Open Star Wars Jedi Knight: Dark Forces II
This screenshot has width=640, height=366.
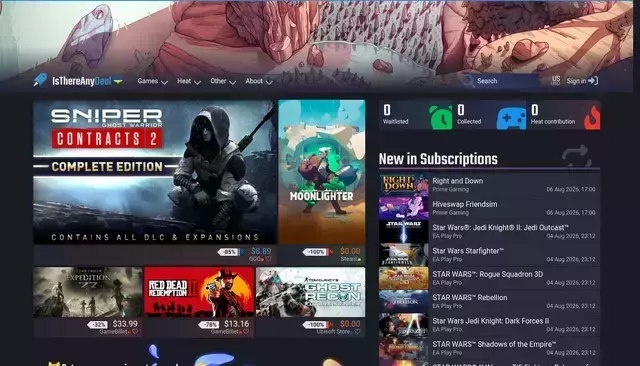[x=489, y=324]
